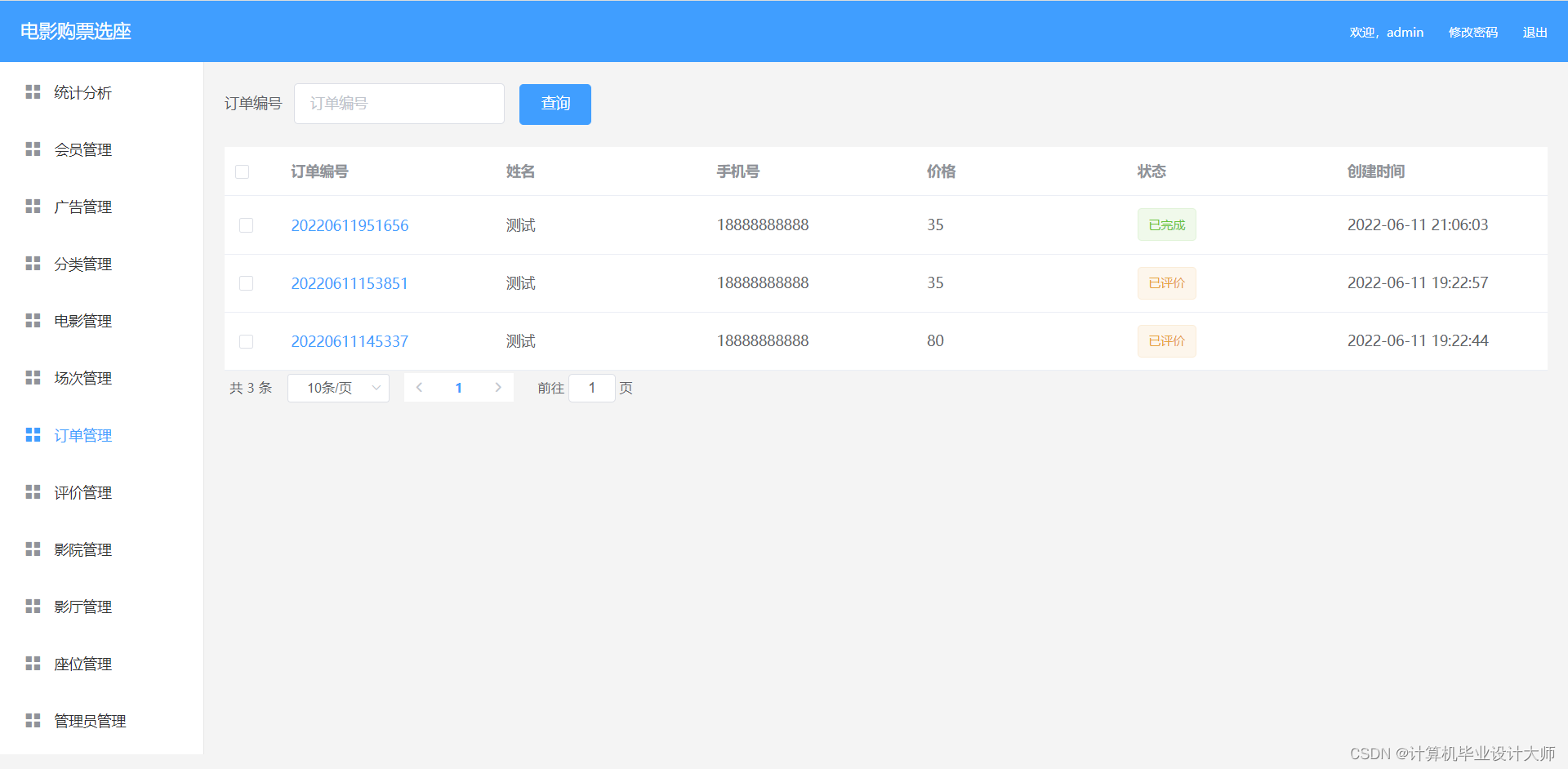Check the row for order 20220611145337
This screenshot has width=1568, height=769.
point(246,341)
